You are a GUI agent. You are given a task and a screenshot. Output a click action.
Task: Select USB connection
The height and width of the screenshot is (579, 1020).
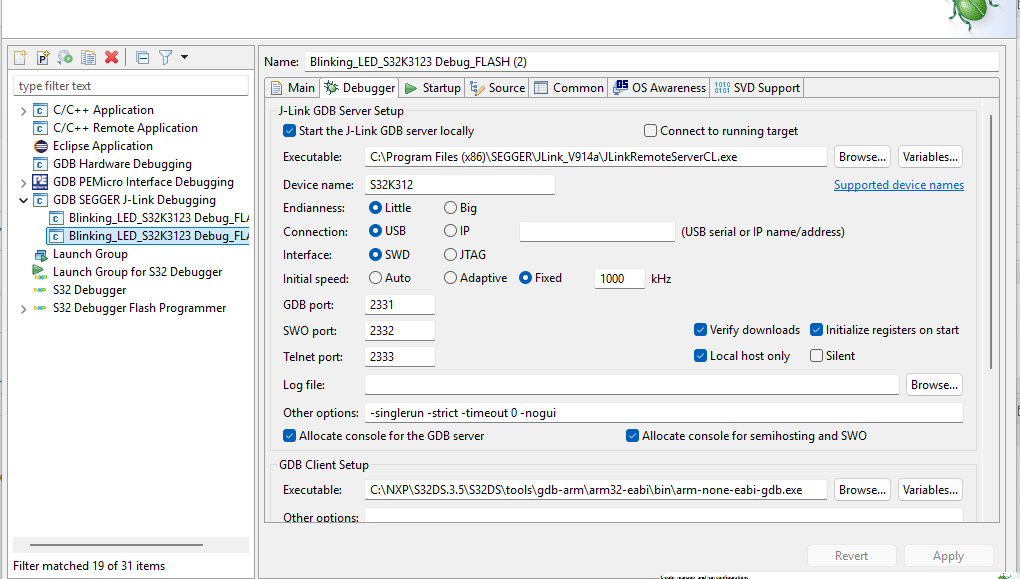point(375,231)
